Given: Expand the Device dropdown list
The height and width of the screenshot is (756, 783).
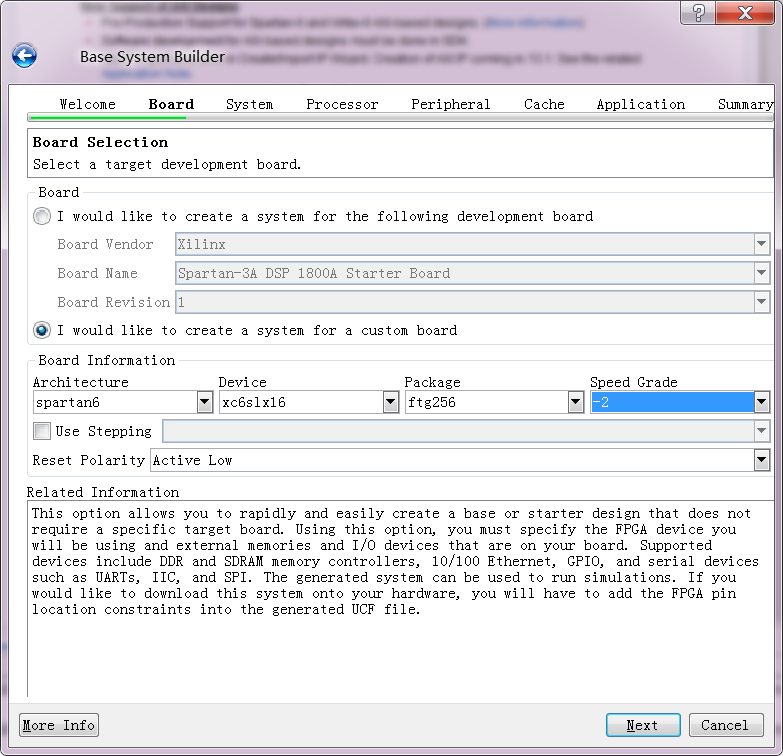Looking at the screenshot, I should point(390,402).
